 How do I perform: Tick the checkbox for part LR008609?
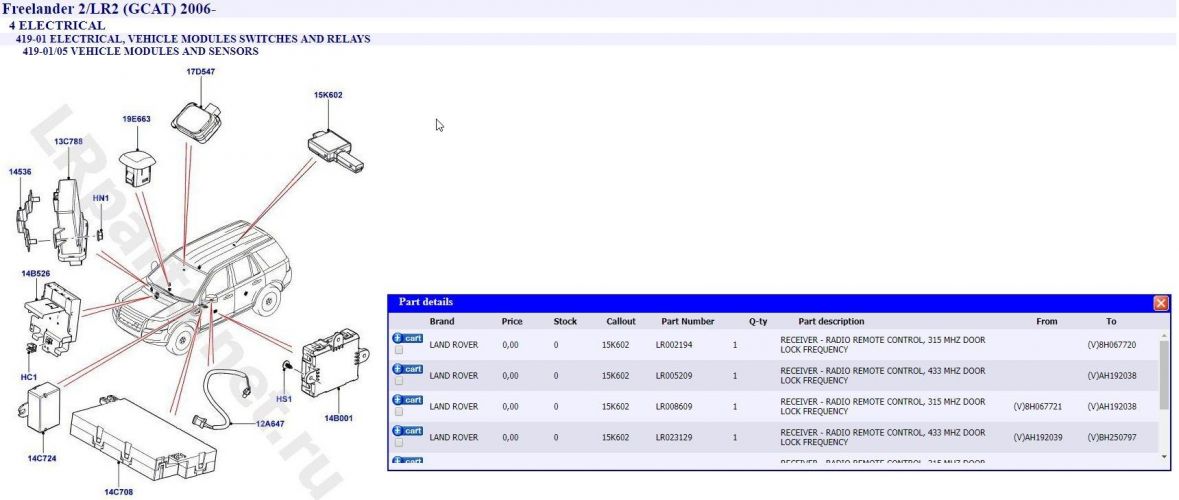[399, 411]
